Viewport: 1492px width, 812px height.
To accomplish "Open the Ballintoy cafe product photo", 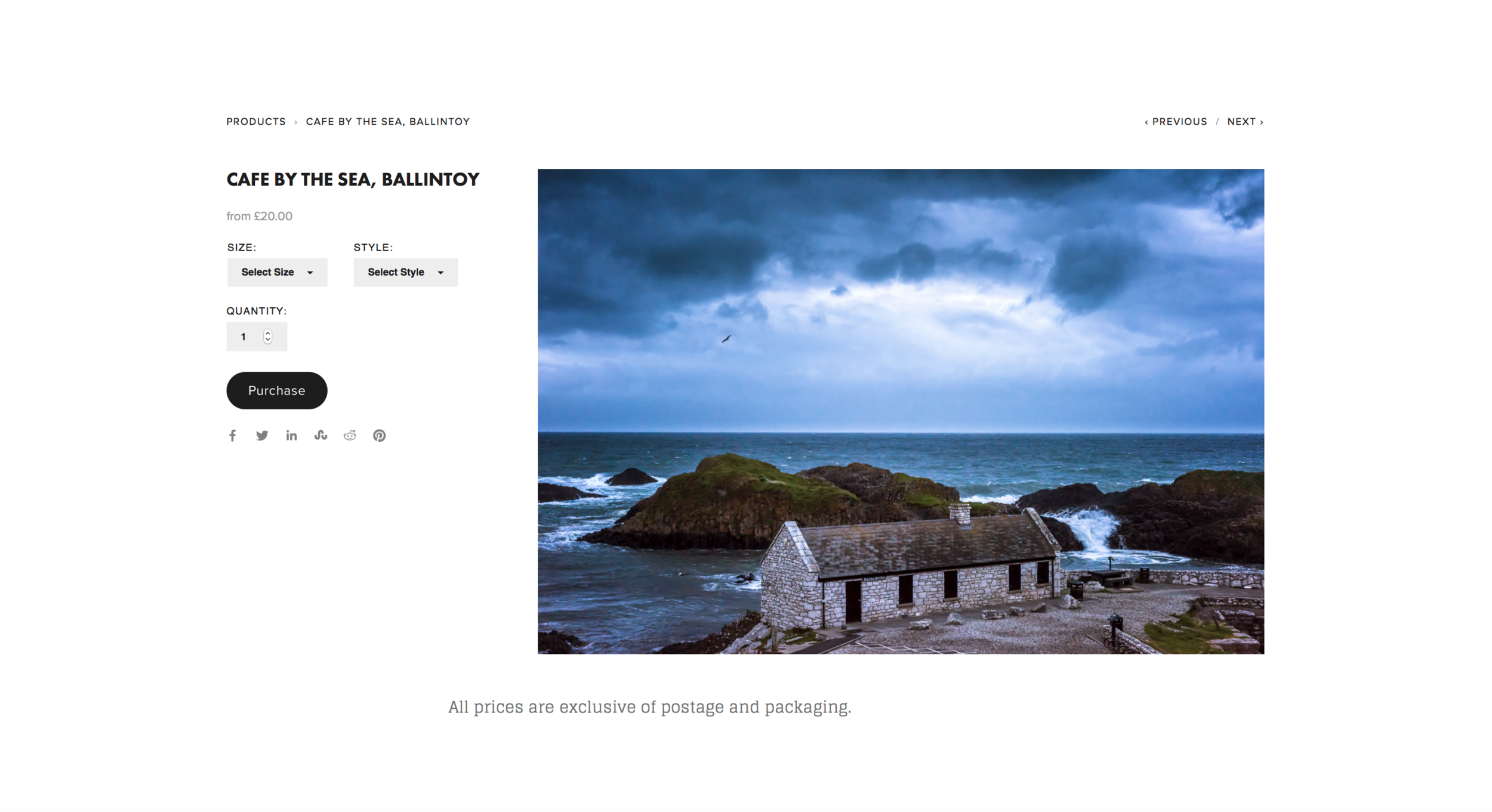I will [x=901, y=411].
